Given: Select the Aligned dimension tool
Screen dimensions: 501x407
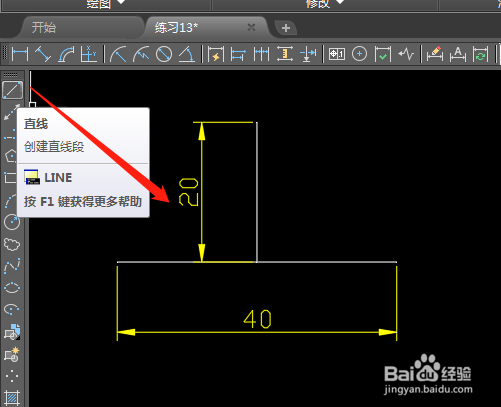Looking at the screenshot, I should pyautogui.click(x=43, y=54).
